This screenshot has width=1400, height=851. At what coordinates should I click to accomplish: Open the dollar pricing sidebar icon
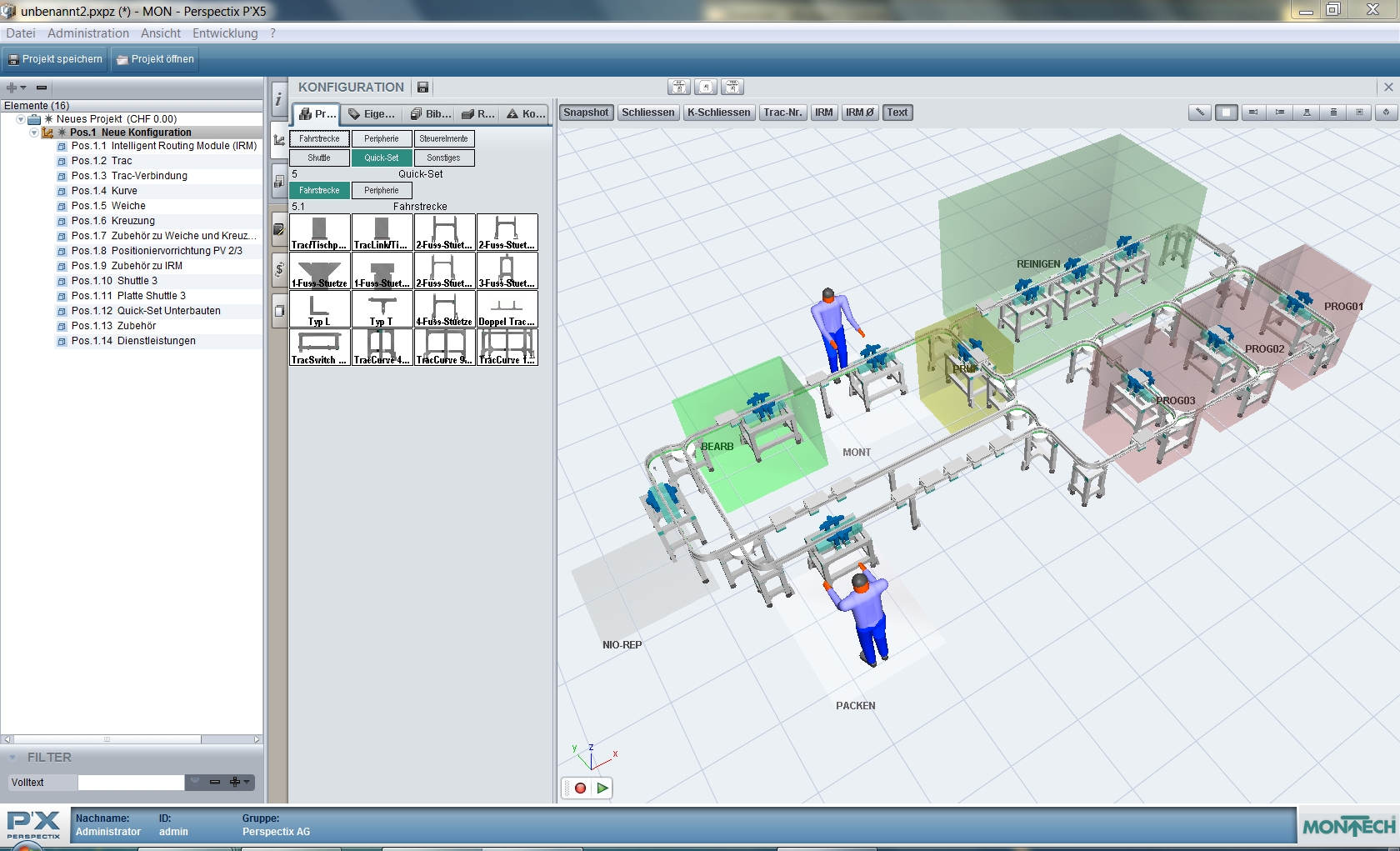pos(279,269)
